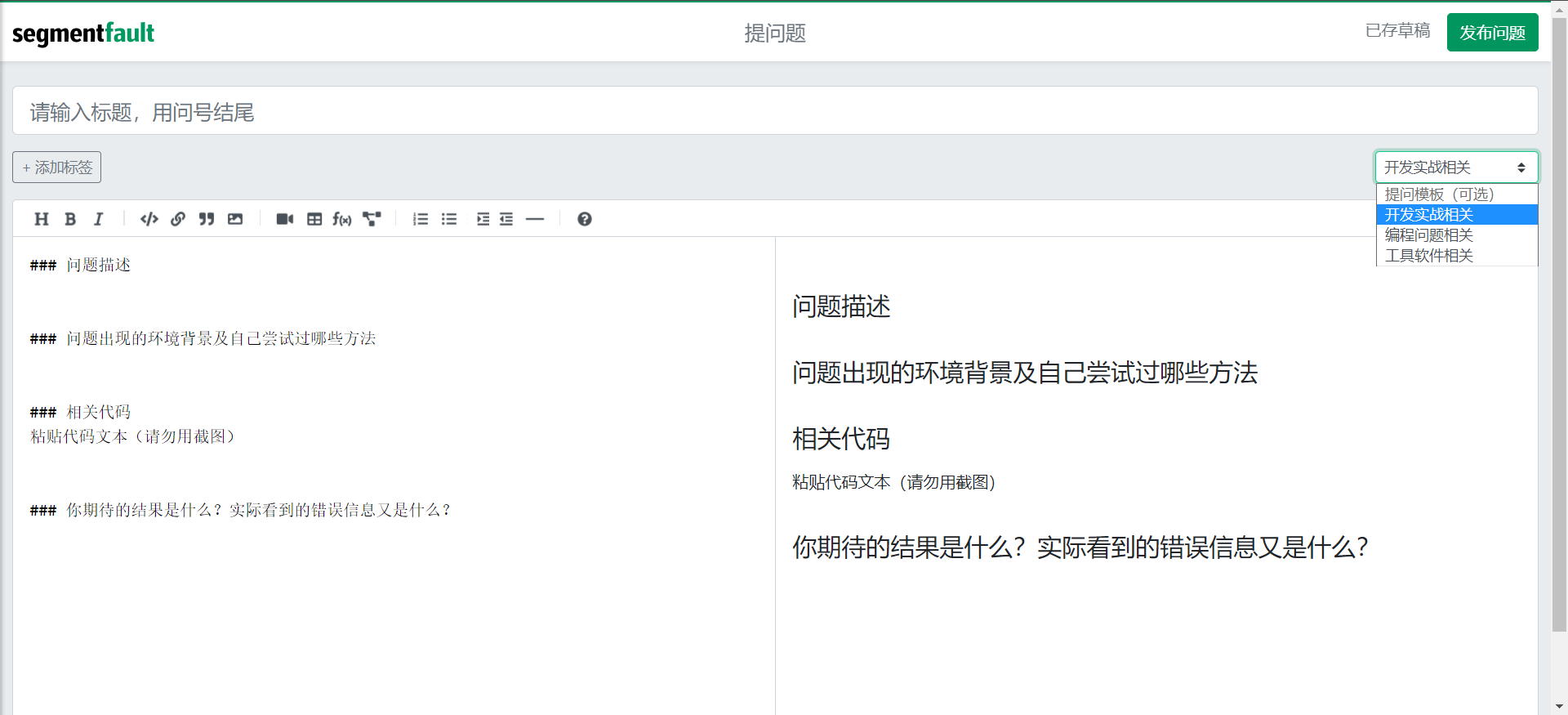Choose 工具软件相关 template option
Viewport: 1568px width, 715px height.
point(1457,256)
